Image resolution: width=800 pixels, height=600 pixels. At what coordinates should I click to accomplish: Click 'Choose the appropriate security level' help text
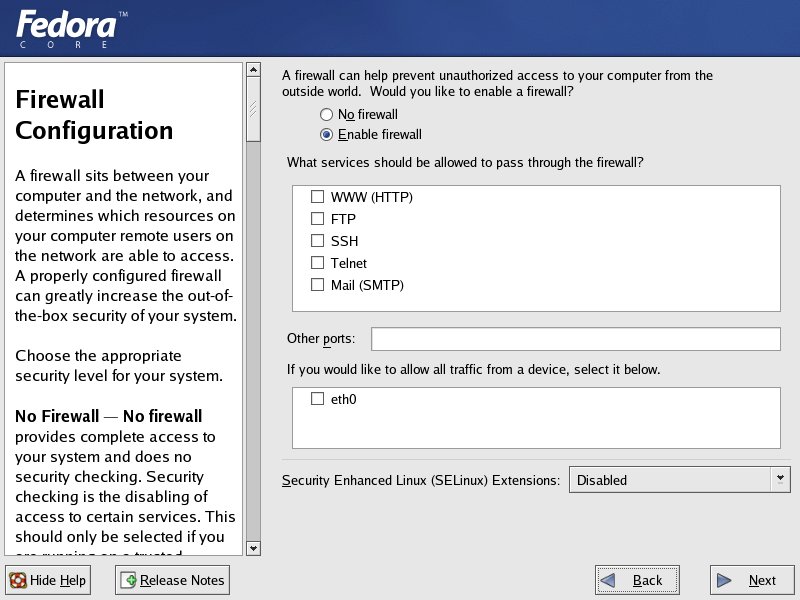(x=119, y=366)
